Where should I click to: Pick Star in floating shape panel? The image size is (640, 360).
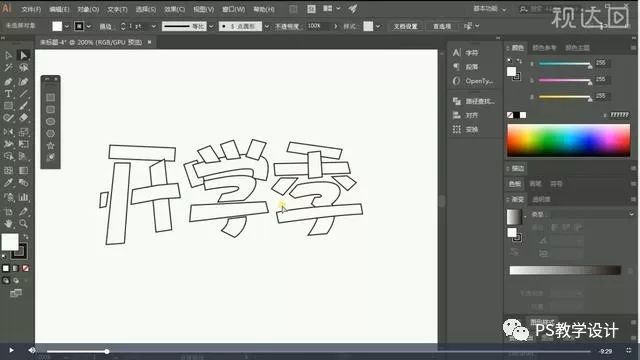(51, 145)
